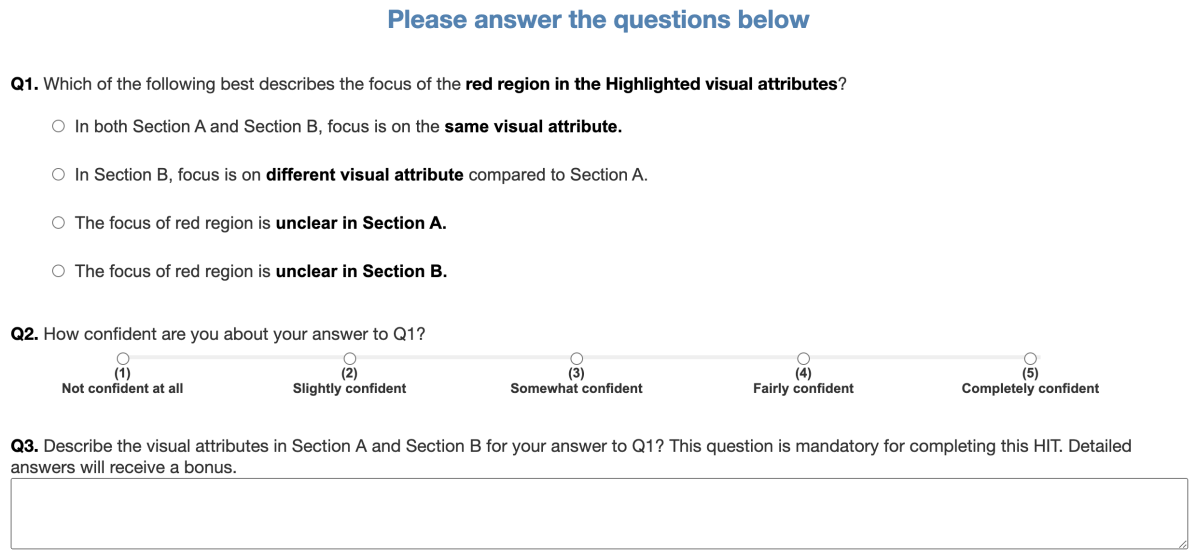Mark confidence radio (1) Not confident at all
The height and width of the screenshot is (560, 1196).
(x=122, y=358)
